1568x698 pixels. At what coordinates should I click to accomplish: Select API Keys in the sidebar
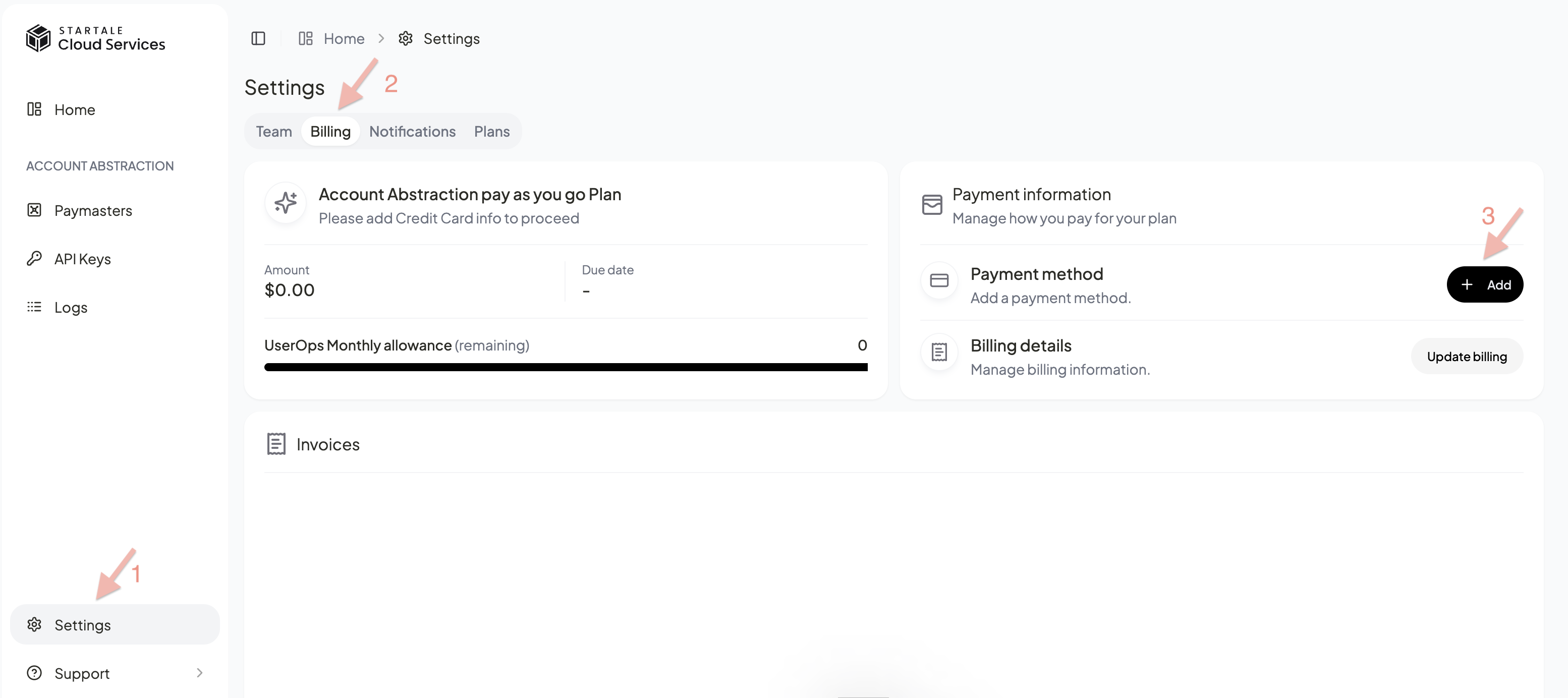pos(82,258)
